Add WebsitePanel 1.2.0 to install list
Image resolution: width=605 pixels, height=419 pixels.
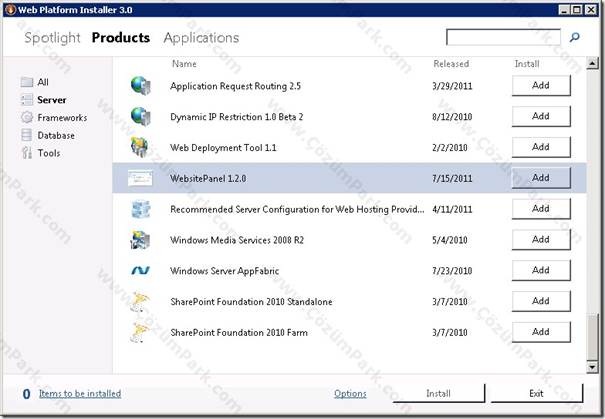(541, 178)
